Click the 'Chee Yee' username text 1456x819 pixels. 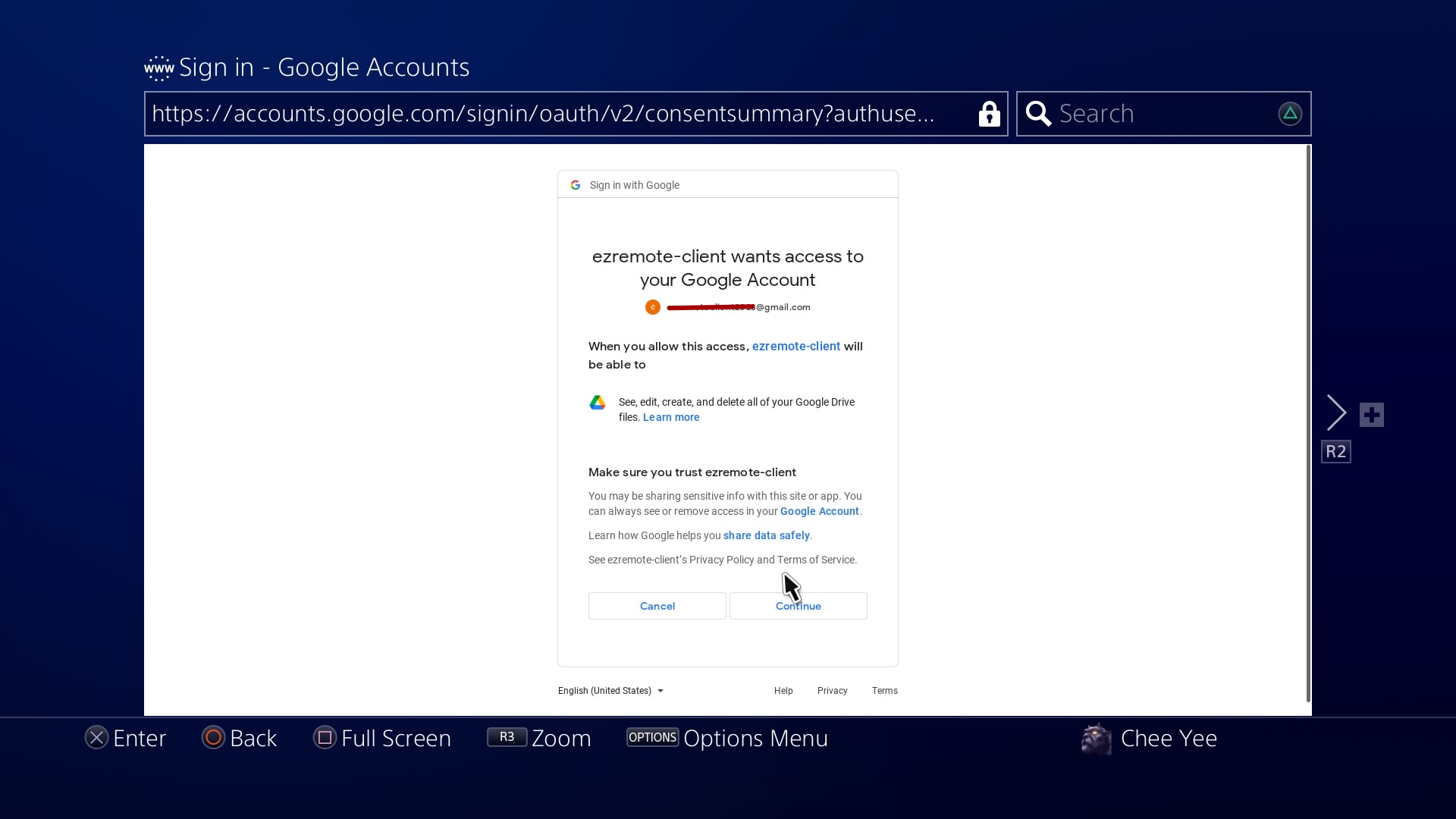(x=1169, y=739)
